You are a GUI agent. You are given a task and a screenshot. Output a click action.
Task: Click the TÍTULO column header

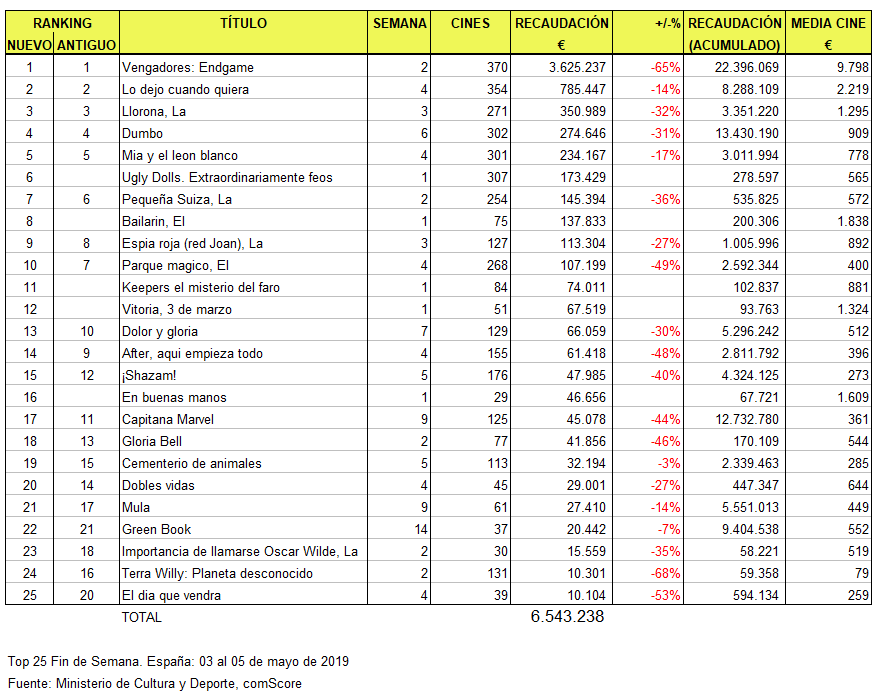(243, 23)
